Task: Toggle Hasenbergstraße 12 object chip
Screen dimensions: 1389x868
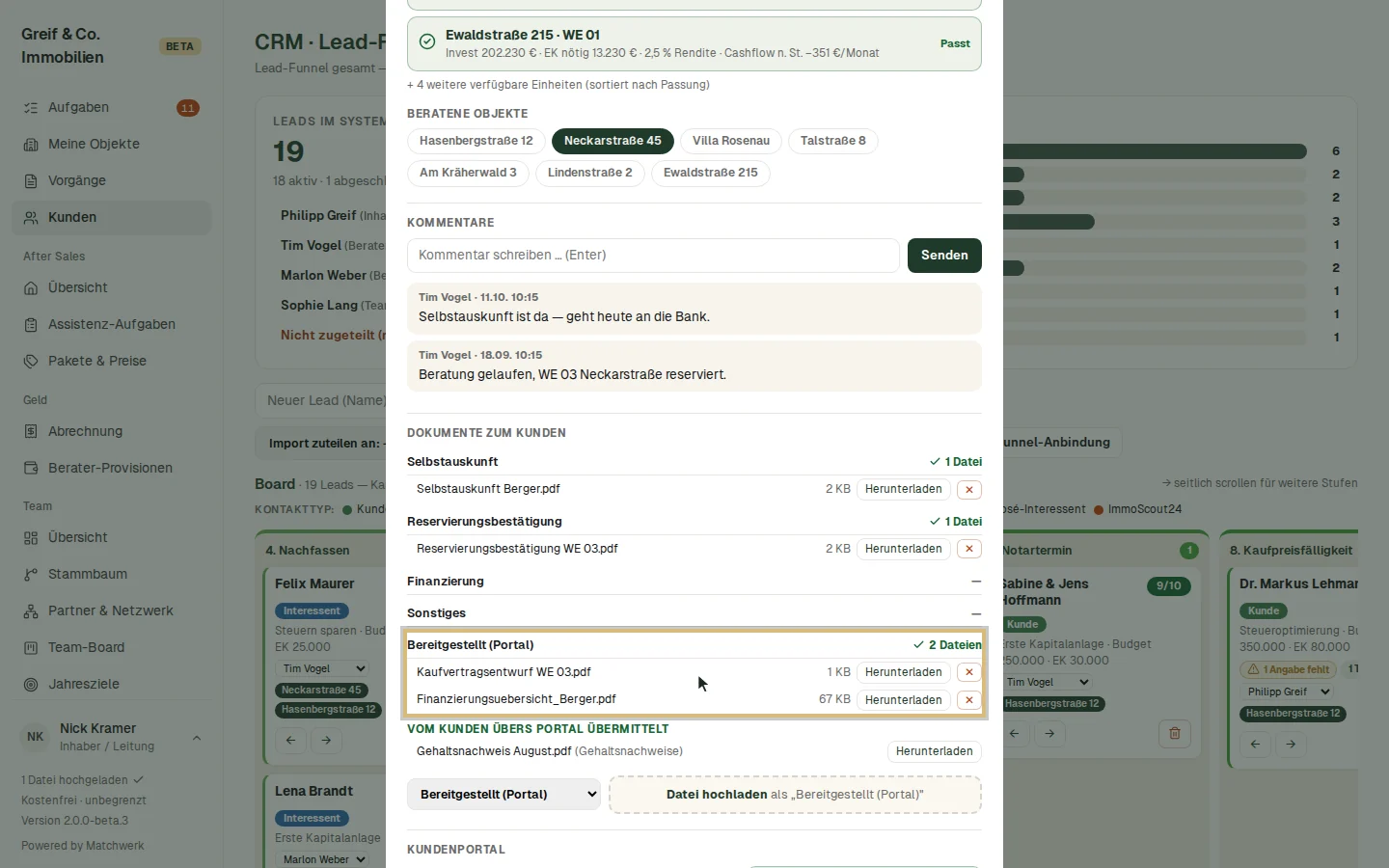Action: click(476, 141)
